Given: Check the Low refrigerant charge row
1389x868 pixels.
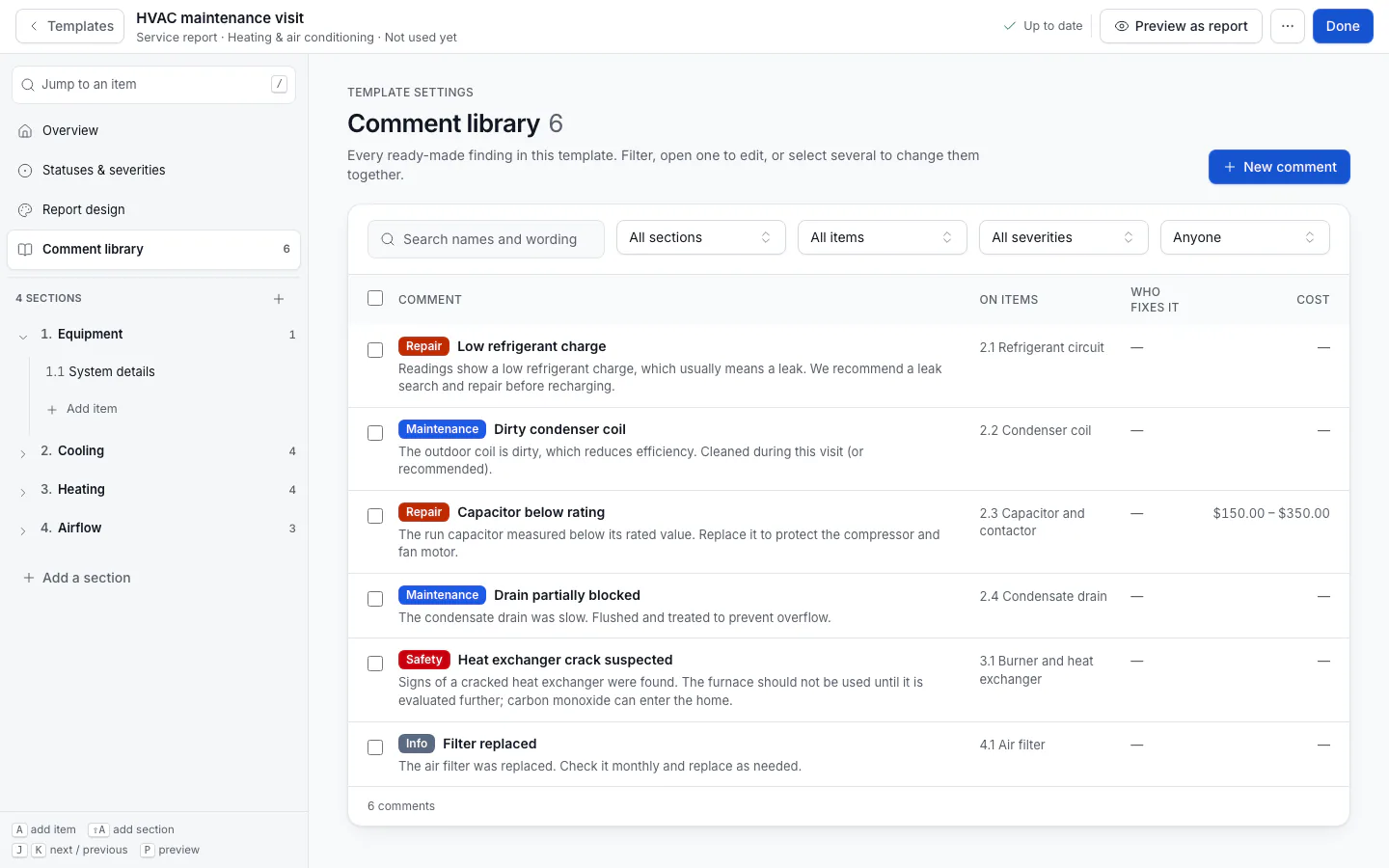Looking at the screenshot, I should [375, 350].
